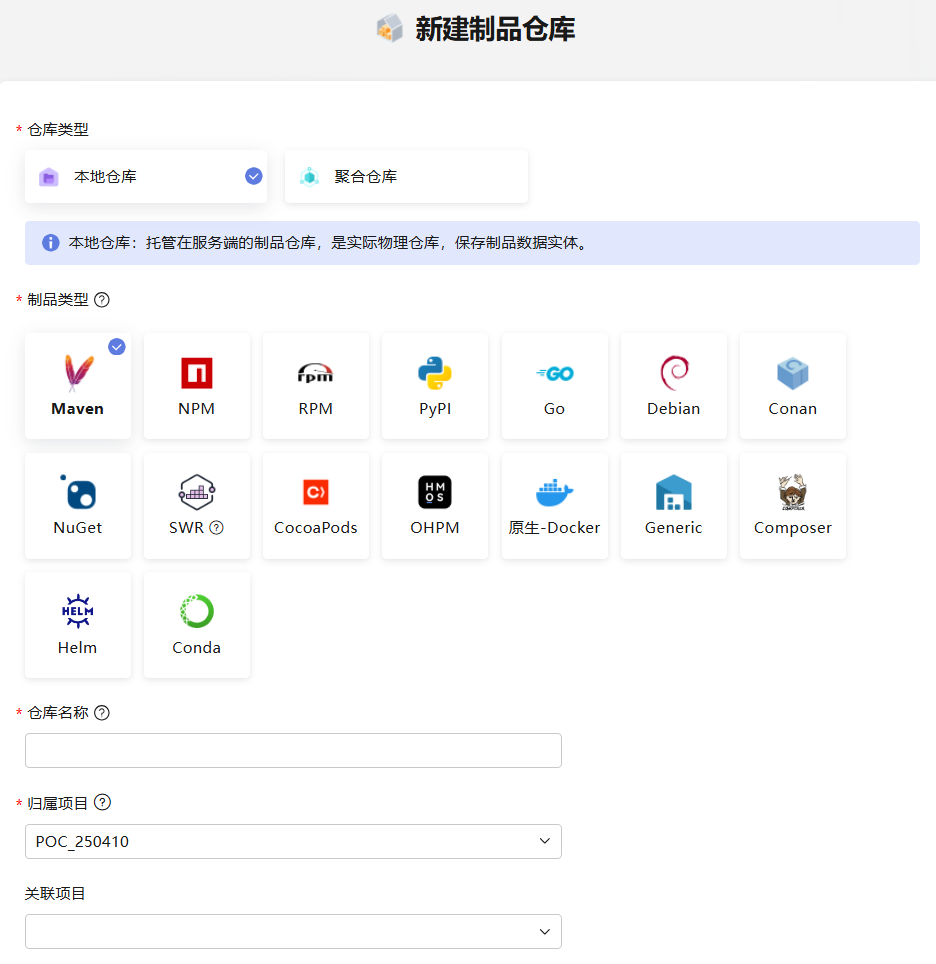Pick the Helm wheel icon

78,611
